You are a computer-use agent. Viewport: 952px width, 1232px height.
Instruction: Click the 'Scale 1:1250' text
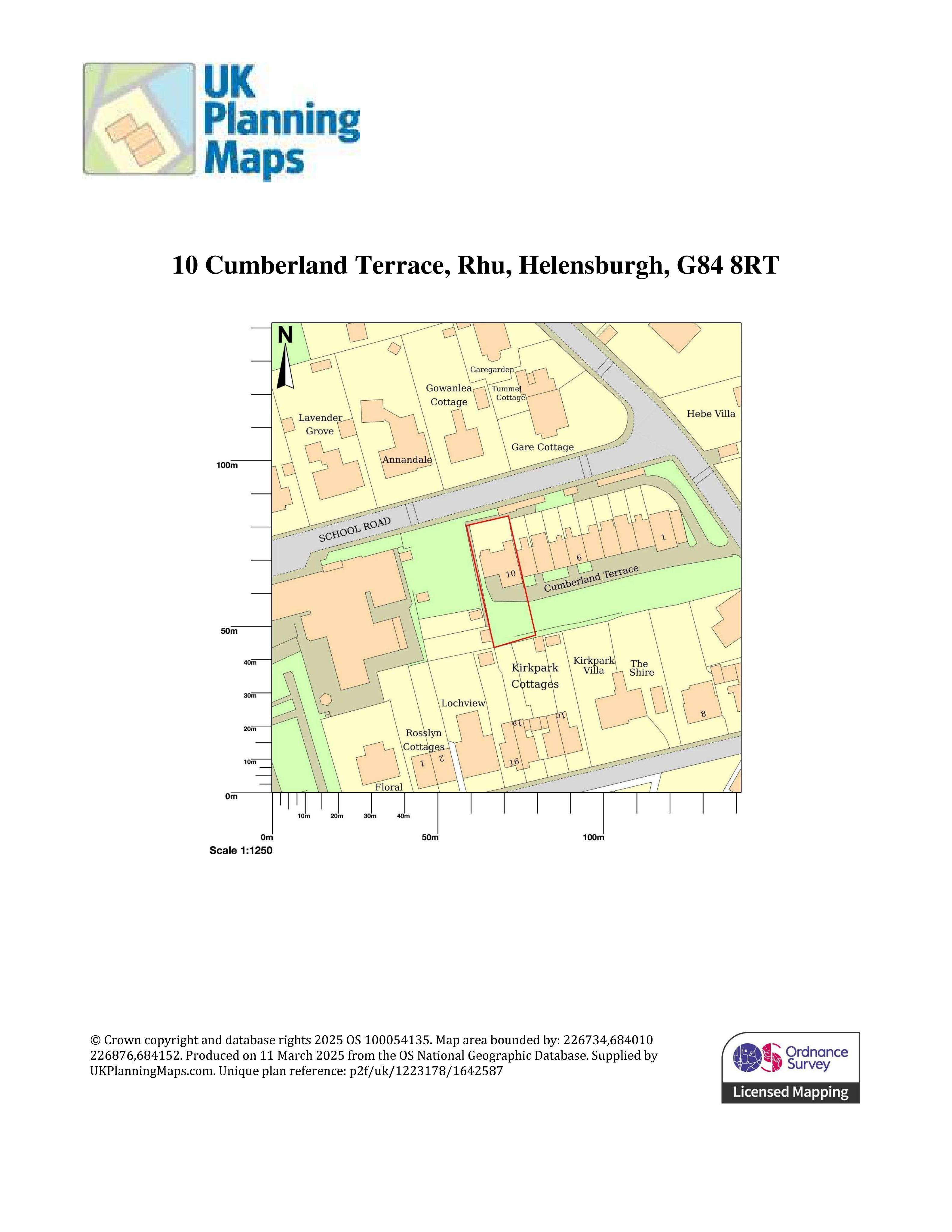point(241,850)
